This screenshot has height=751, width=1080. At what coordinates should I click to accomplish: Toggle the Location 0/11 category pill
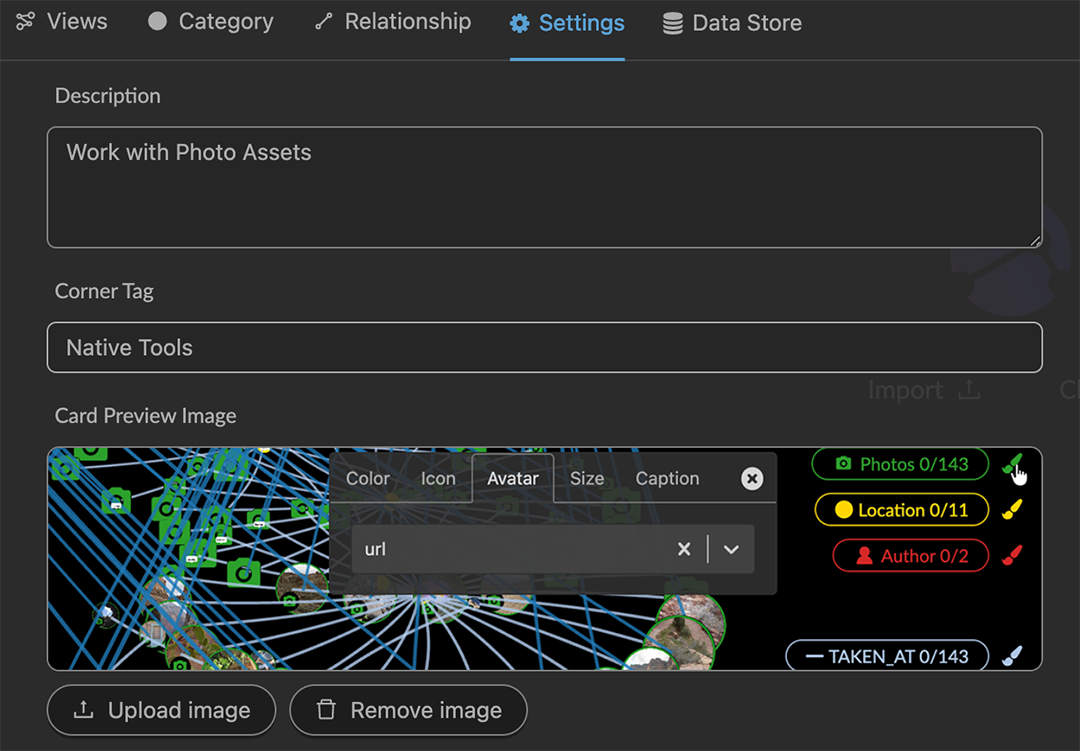[902, 510]
